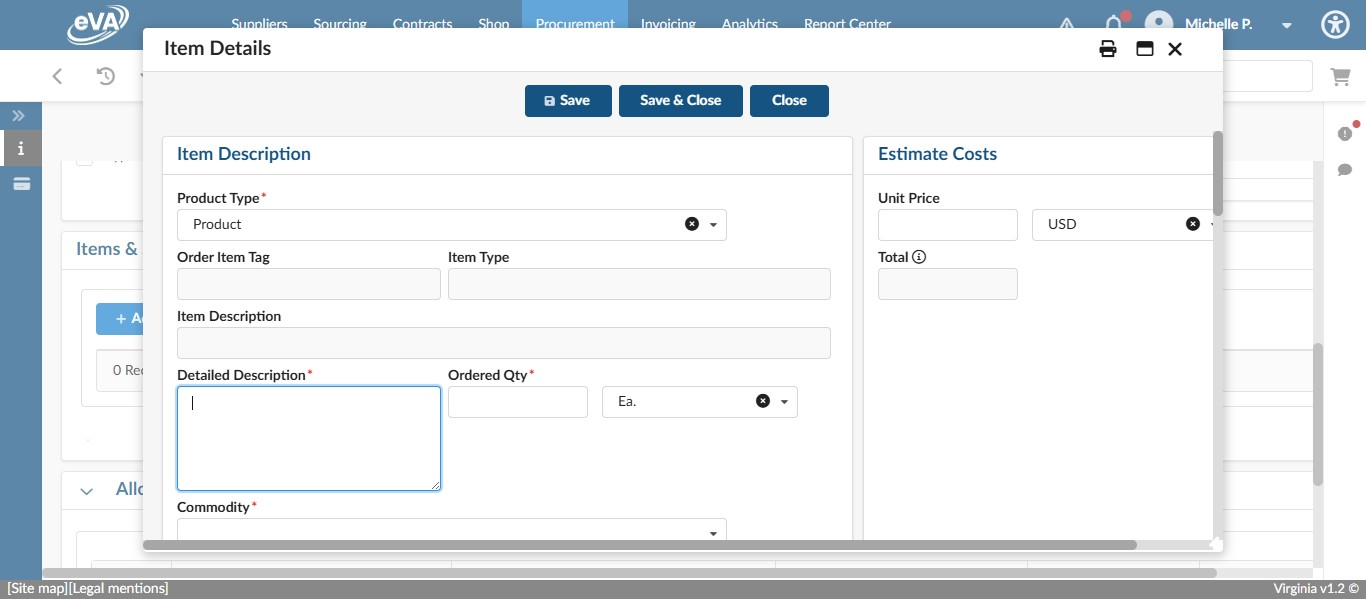Open the Sourcing menu
The height and width of the screenshot is (599, 1366).
coord(340,24)
